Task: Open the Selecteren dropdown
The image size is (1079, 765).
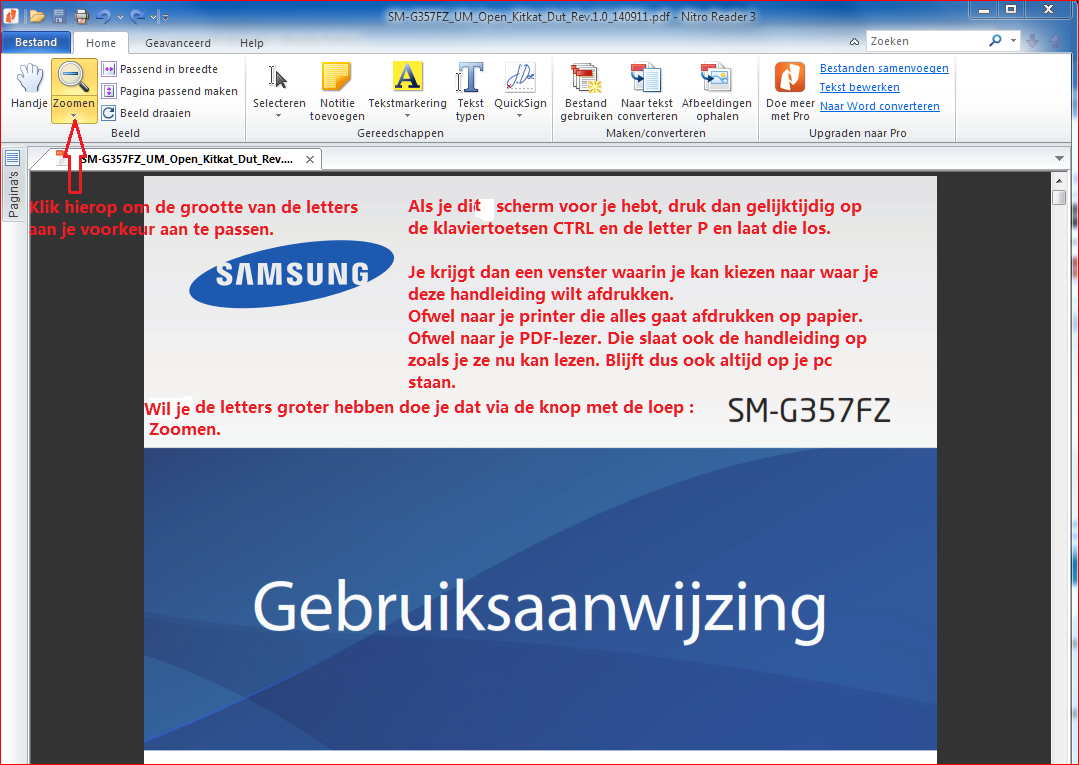Action: (279, 115)
